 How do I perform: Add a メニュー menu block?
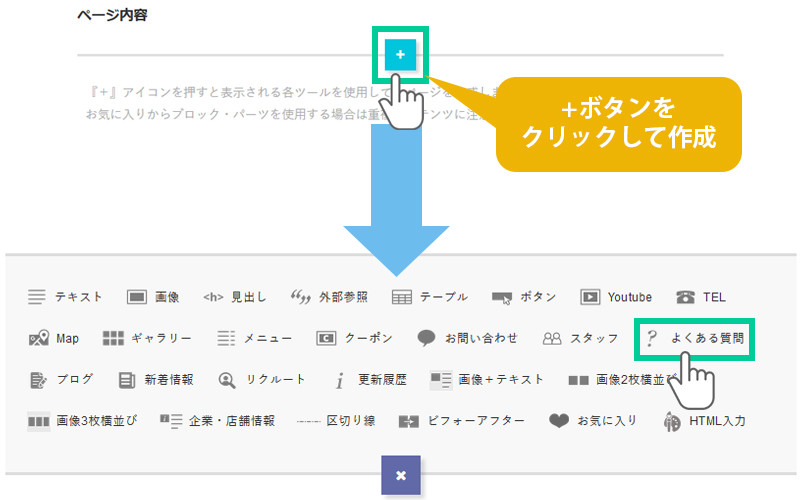(x=254, y=338)
